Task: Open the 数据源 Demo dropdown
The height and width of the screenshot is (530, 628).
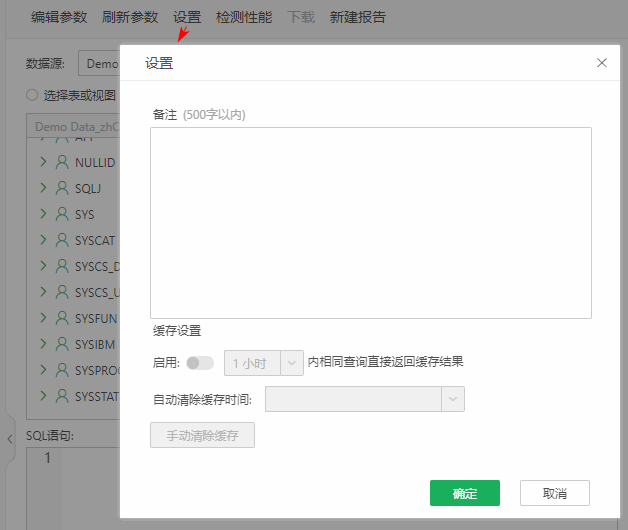Action: pos(99,63)
